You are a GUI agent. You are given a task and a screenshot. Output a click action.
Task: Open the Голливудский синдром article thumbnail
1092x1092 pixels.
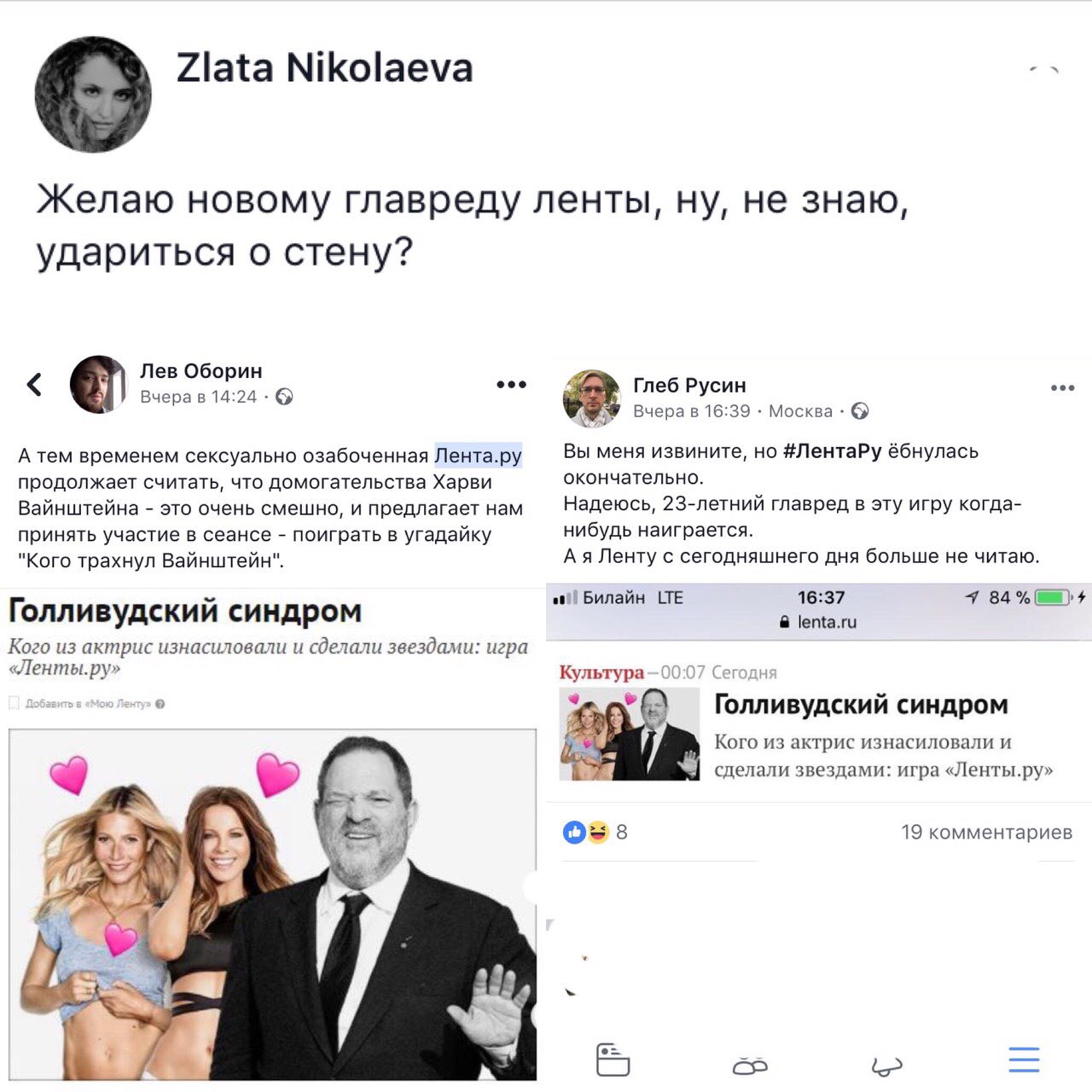click(x=630, y=735)
